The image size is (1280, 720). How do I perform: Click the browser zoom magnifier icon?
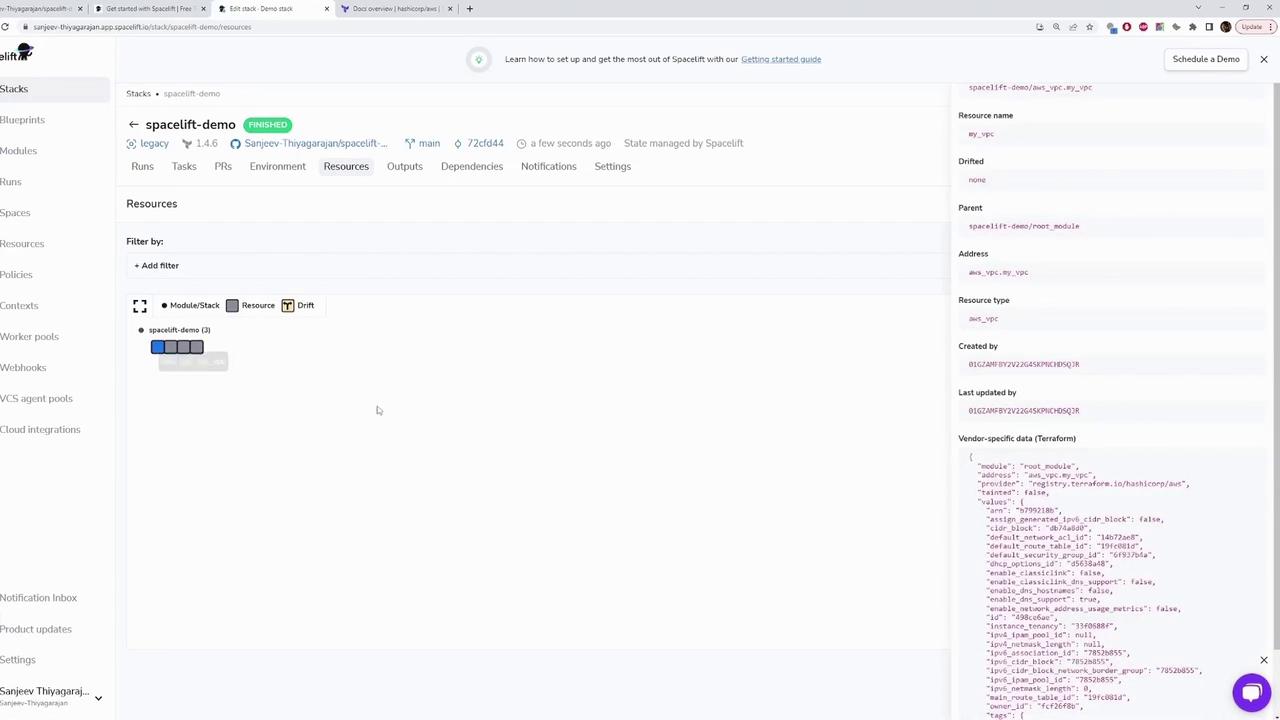[1056, 27]
